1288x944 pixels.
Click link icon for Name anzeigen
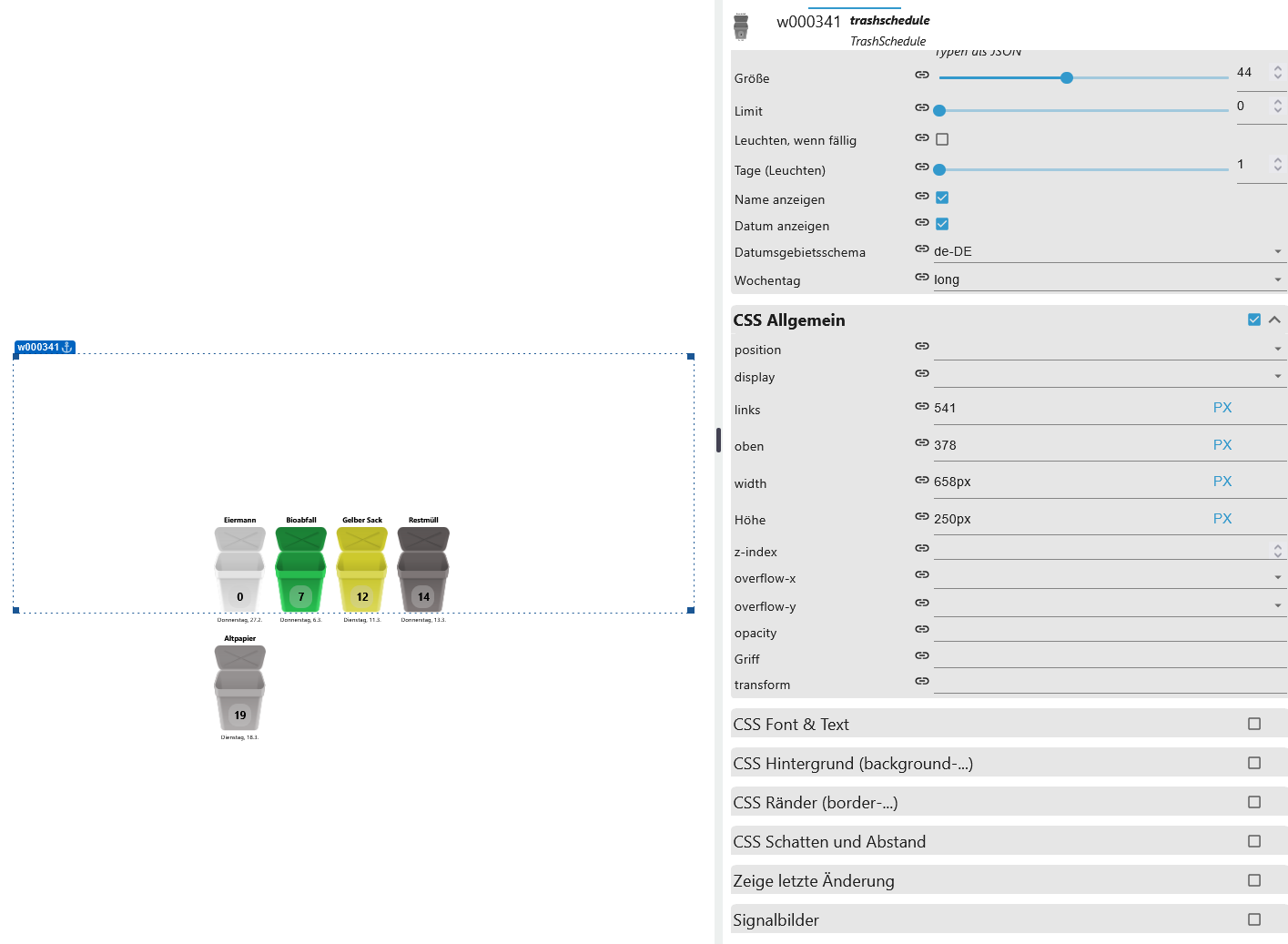[922, 196]
